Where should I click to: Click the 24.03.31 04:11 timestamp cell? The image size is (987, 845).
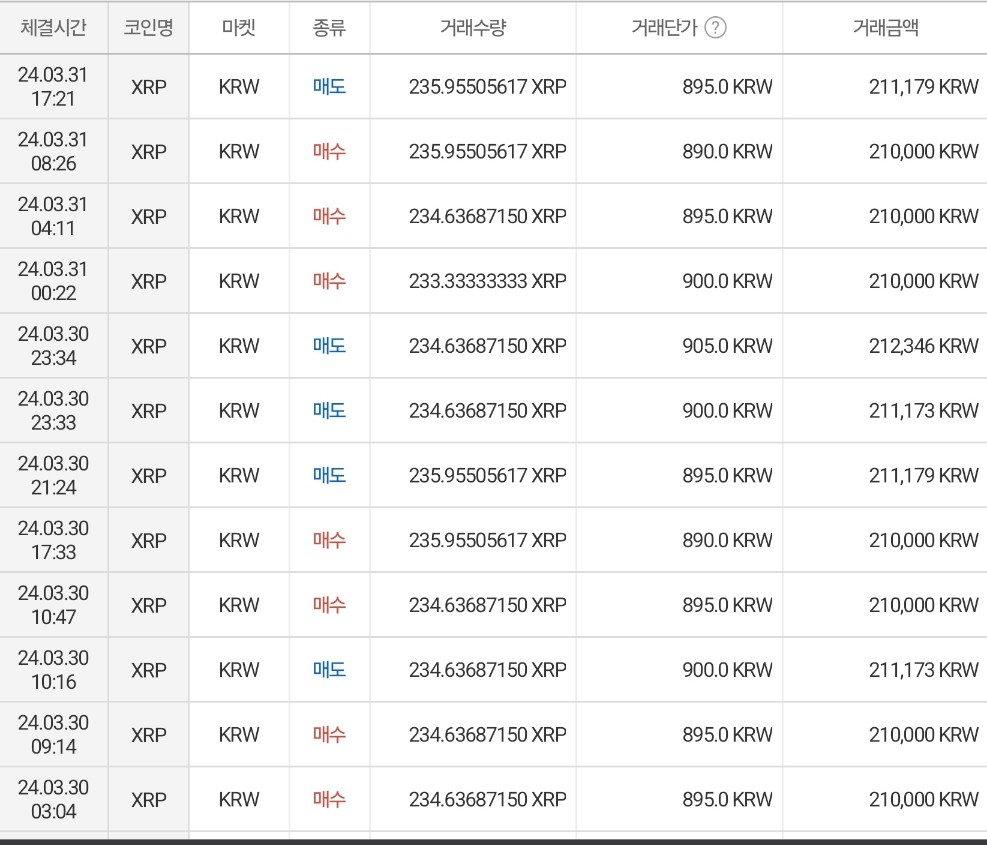[x=54, y=217]
